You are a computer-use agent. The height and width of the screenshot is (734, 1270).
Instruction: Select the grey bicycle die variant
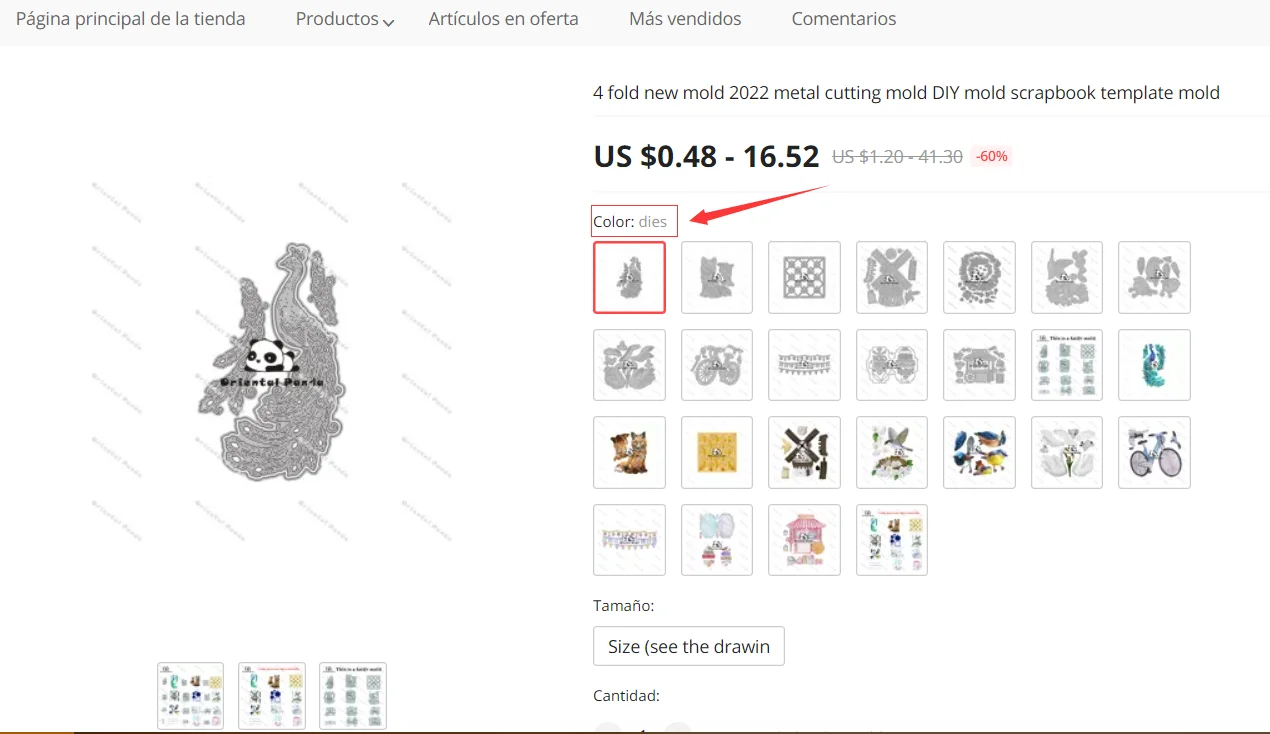pyautogui.click(x=717, y=365)
